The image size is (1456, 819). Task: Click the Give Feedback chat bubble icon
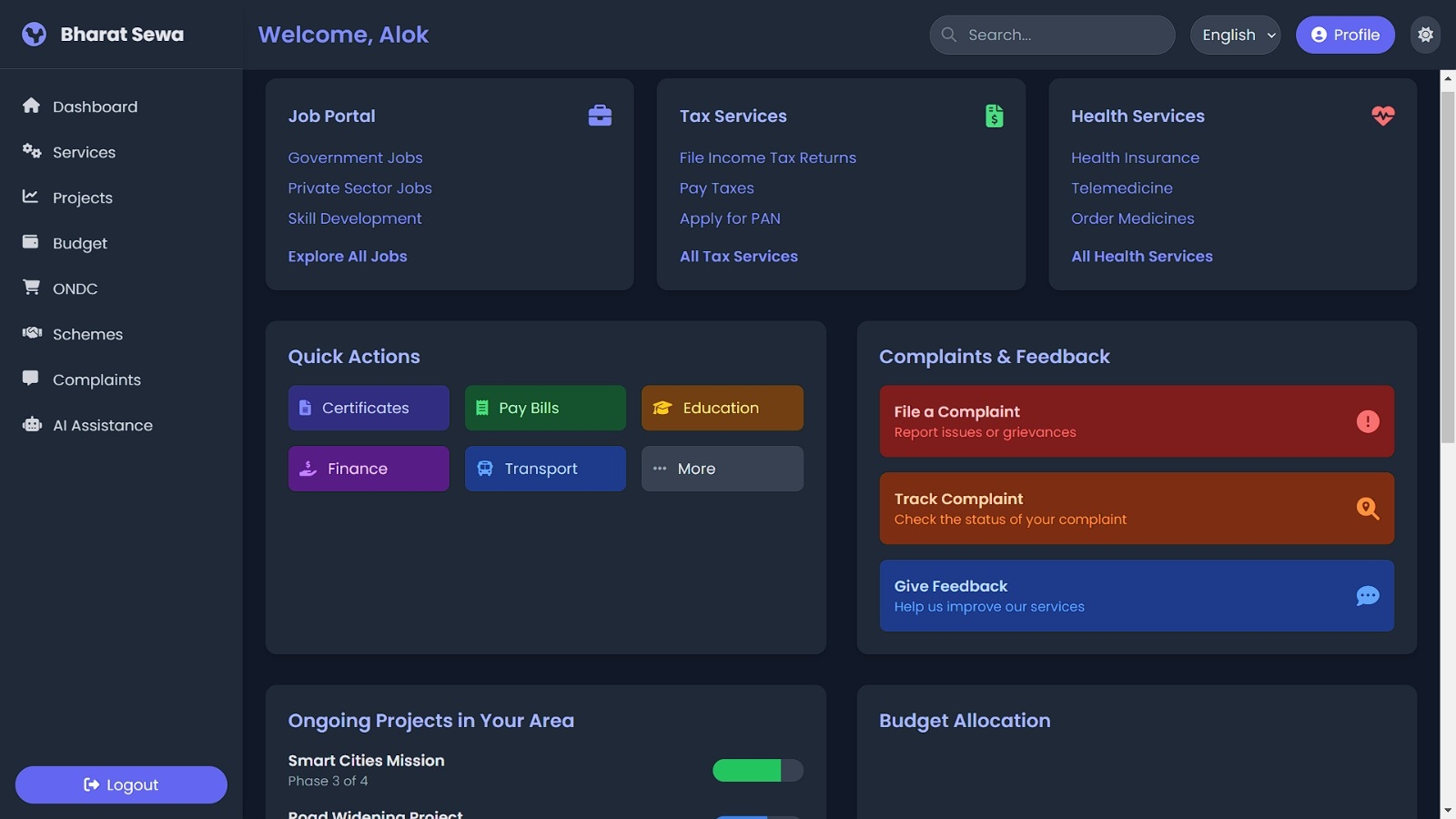(1367, 596)
